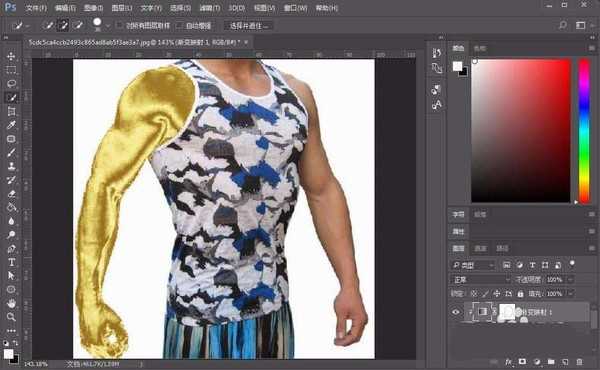Open the brush picker dropdown arrow
This screenshot has height=370, width=600.
(x=108, y=26)
